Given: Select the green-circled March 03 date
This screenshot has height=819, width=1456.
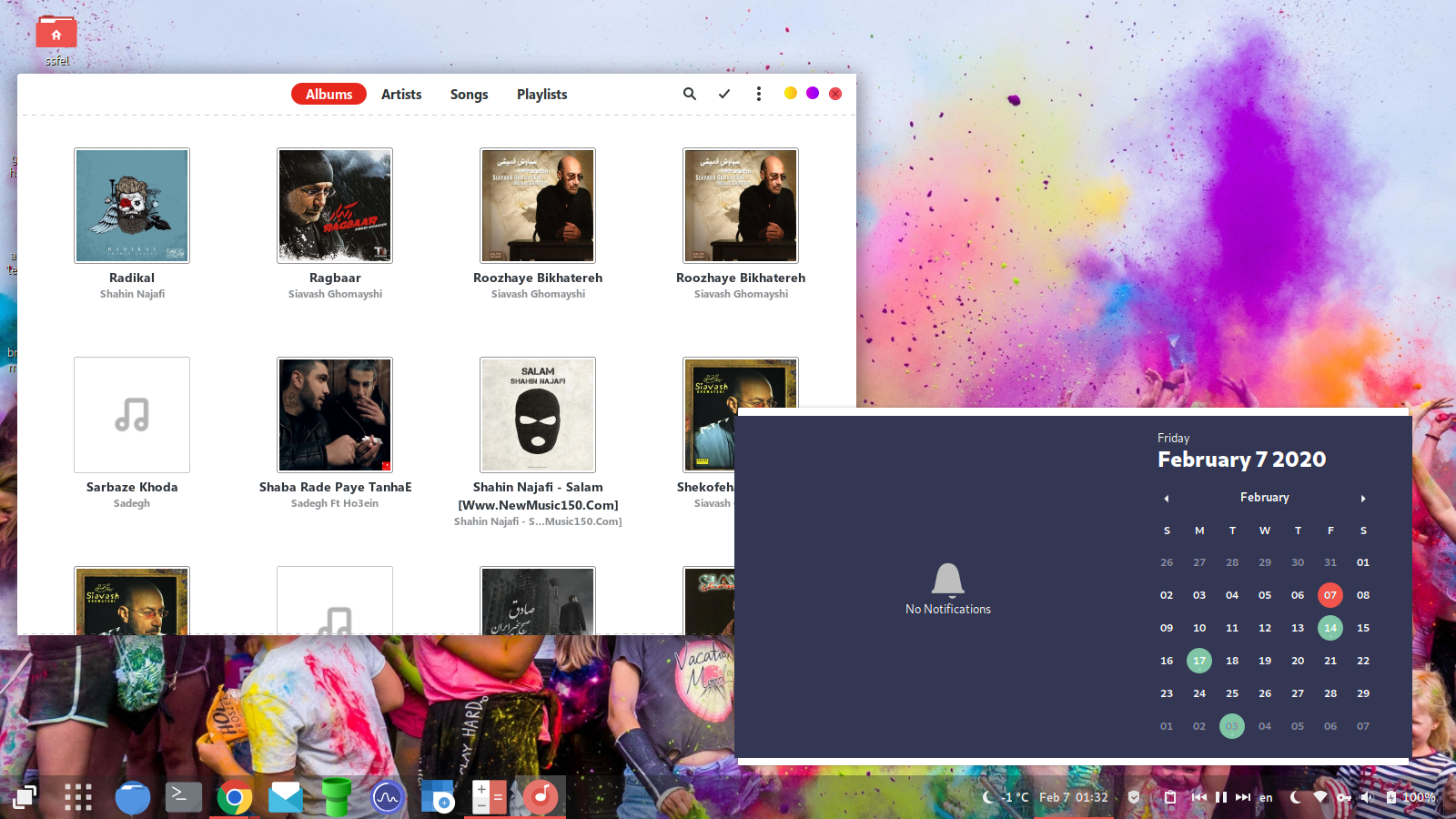Looking at the screenshot, I should [x=1232, y=726].
